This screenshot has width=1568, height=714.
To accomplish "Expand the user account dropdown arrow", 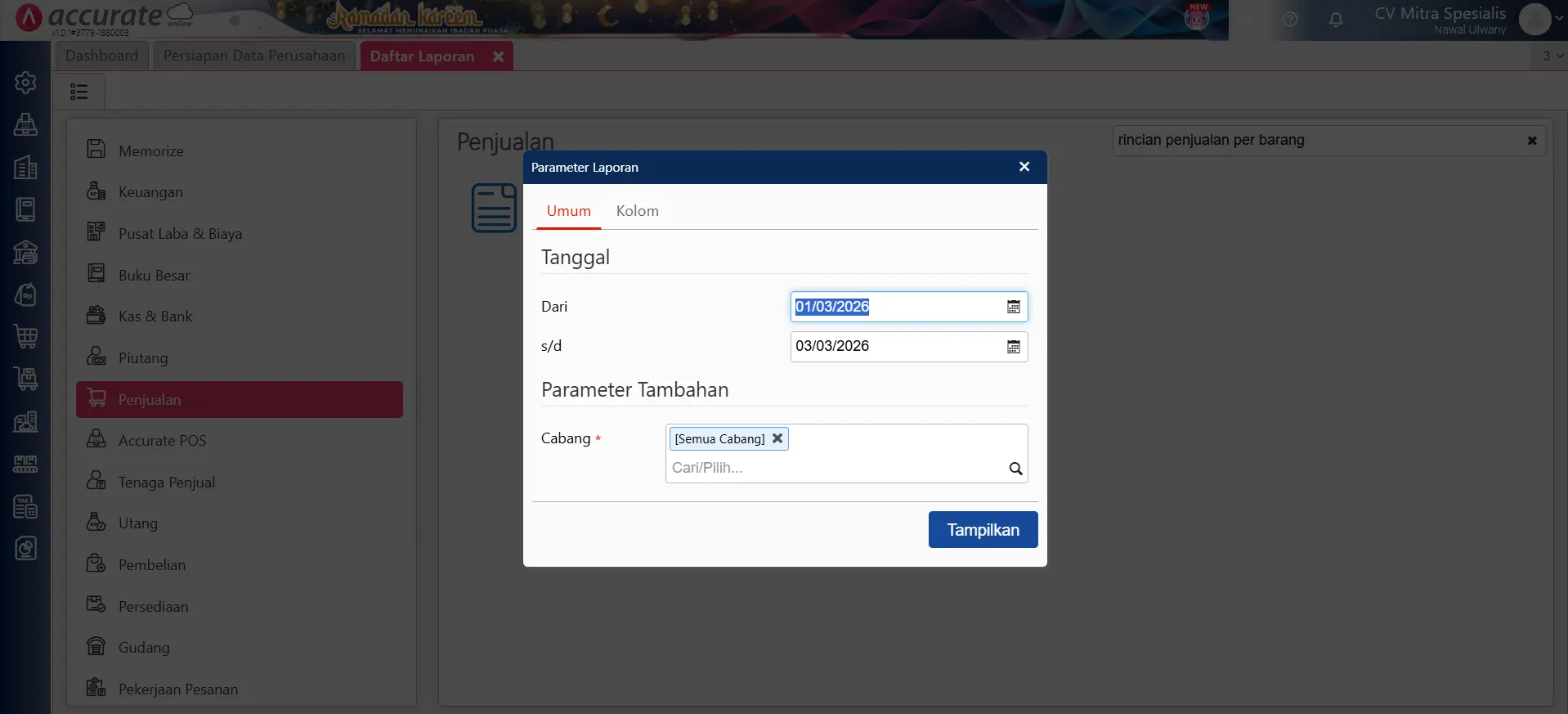I will [1559, 19].
